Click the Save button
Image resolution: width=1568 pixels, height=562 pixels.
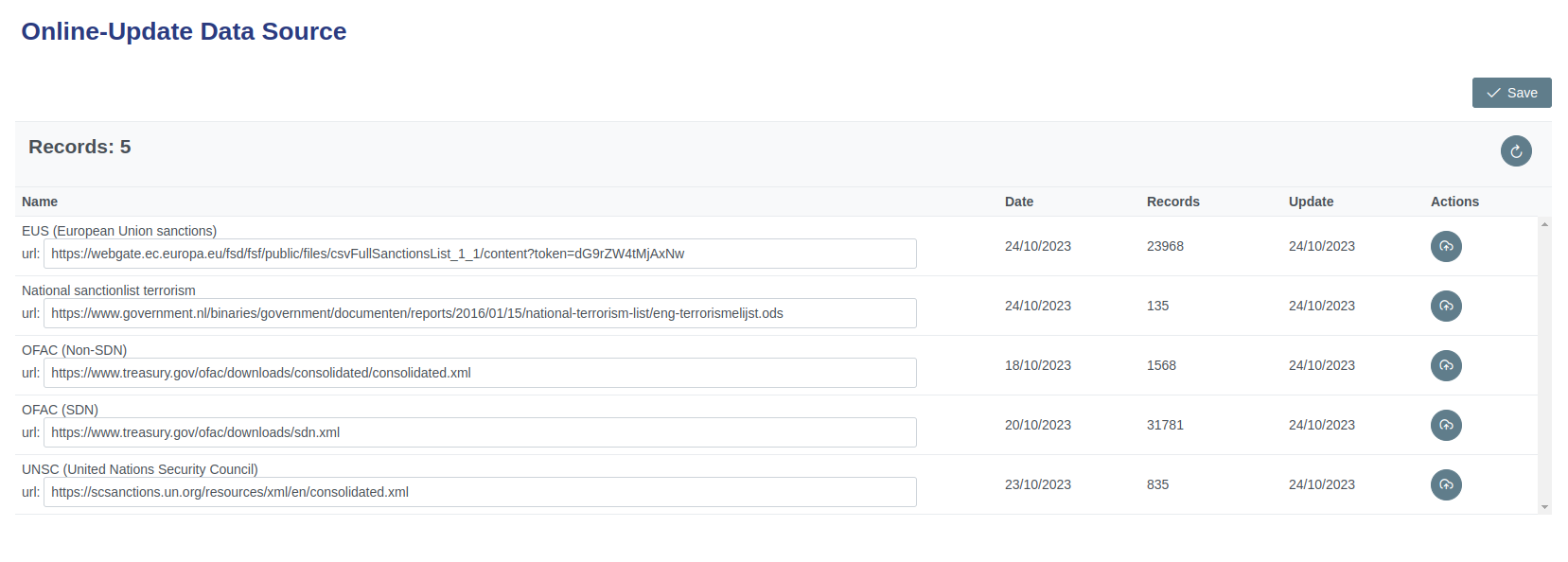tap(1511, 93)
